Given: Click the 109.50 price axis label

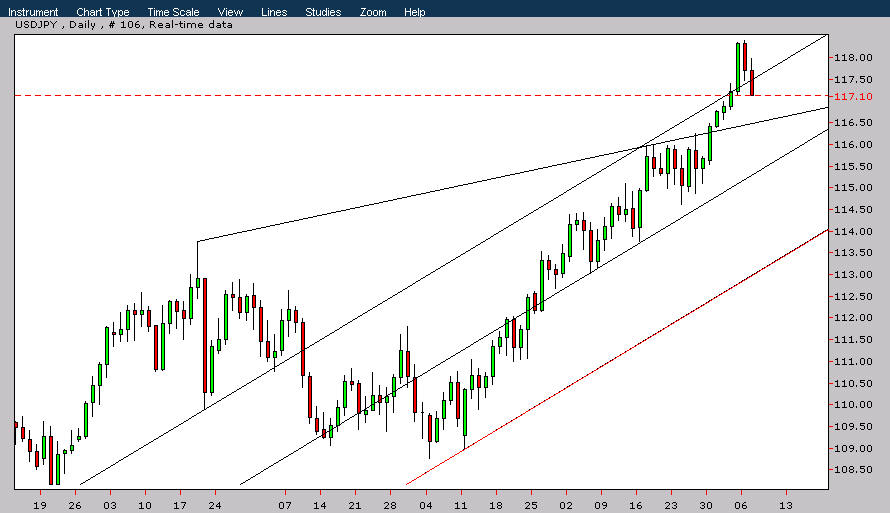Looking at the screenshot, I should [853, 427].
